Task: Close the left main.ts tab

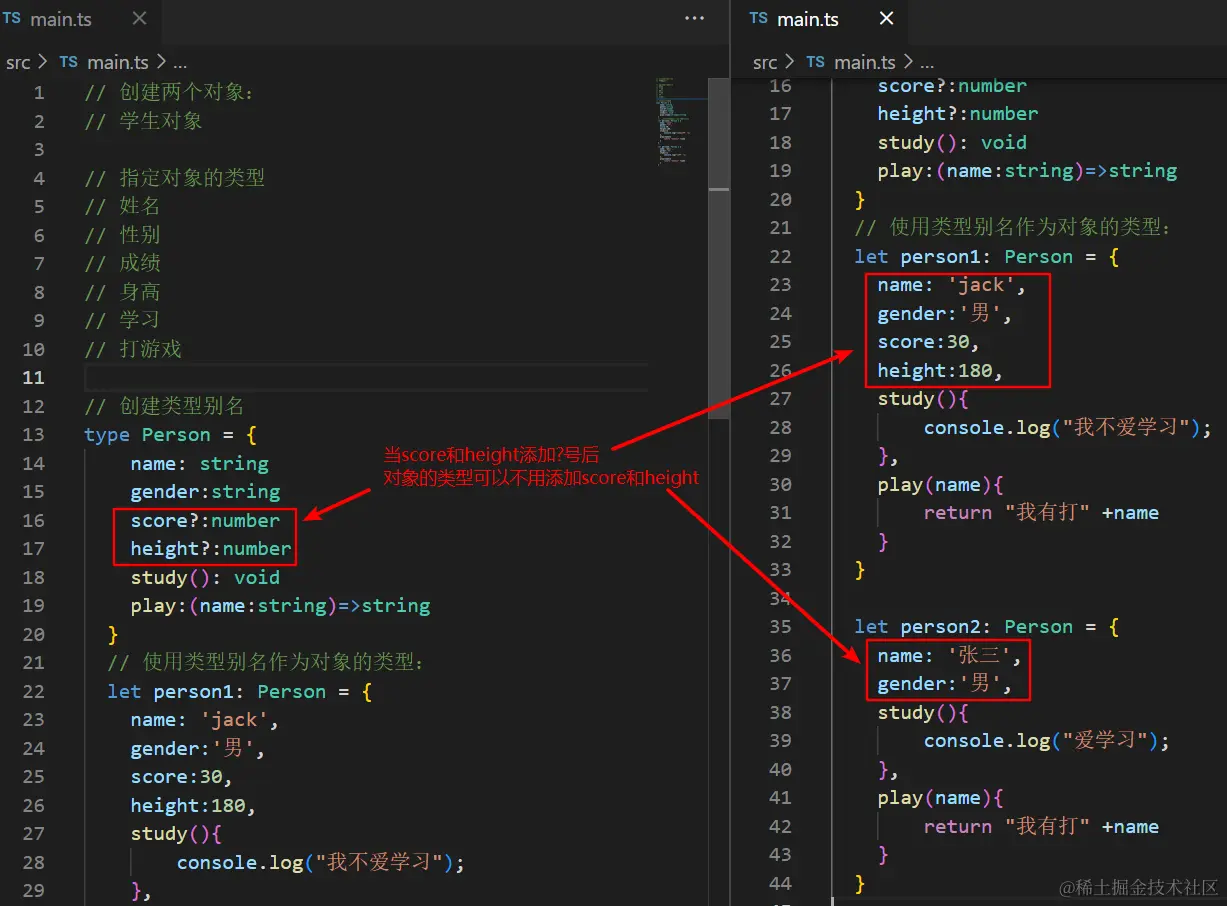Action: [x=140, y=18]
